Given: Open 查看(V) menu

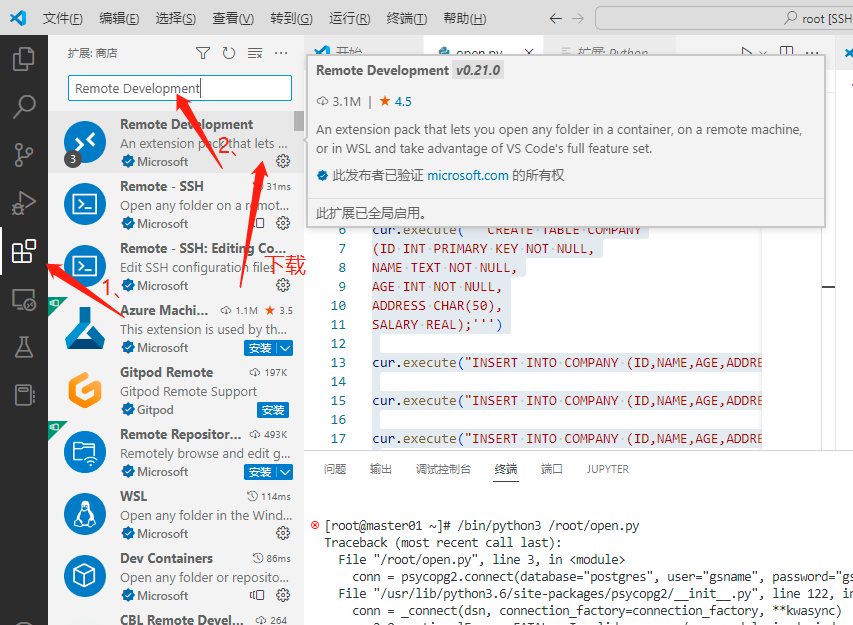Looking at the screenshot, I should point(233,18).
